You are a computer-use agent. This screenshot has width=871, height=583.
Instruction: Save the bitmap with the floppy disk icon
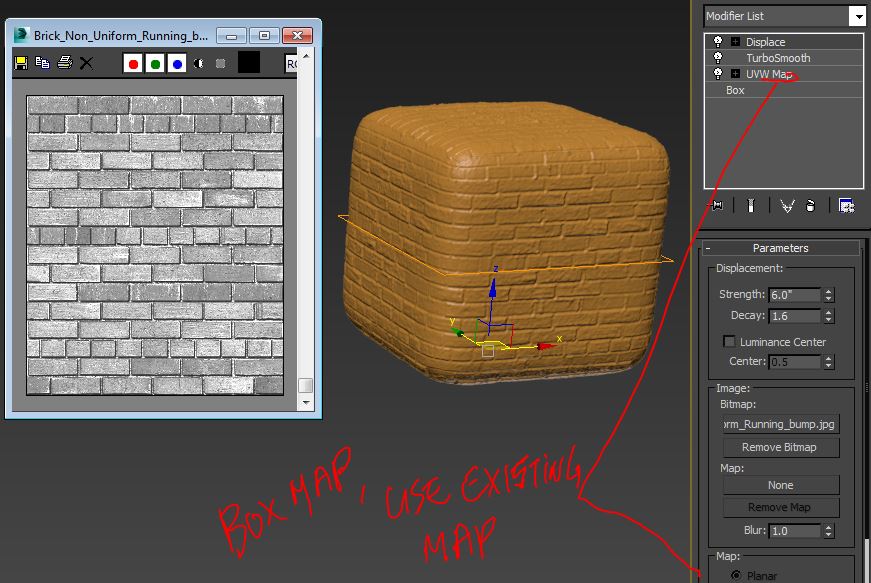pos(21,63)
